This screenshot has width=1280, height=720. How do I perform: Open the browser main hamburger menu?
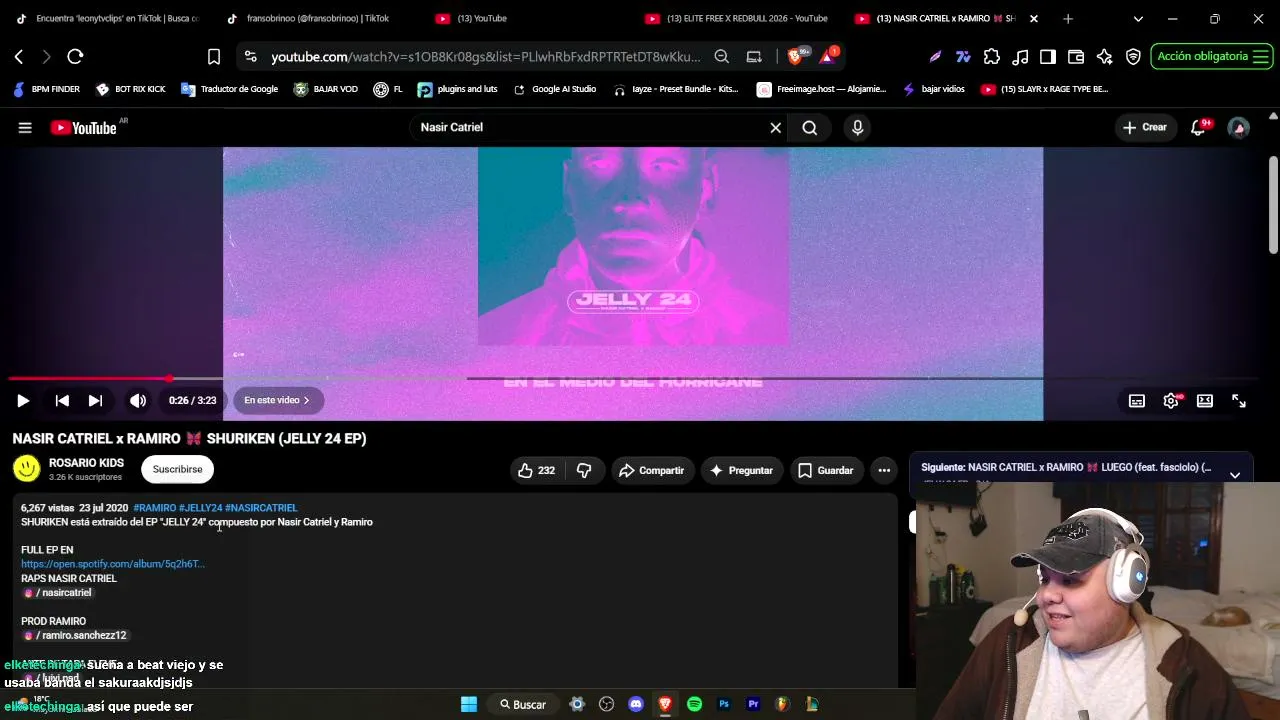tap(1261, 57)
